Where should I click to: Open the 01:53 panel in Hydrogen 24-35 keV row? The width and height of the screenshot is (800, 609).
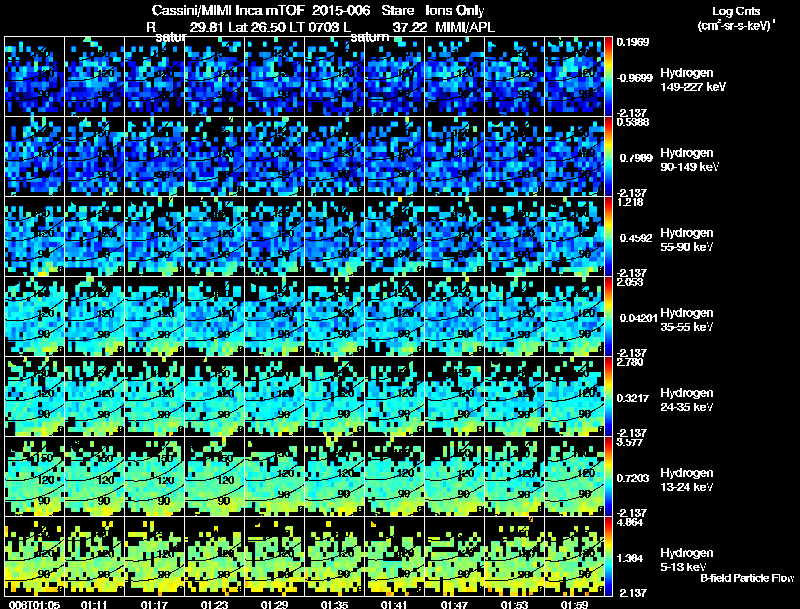(514, 396)
